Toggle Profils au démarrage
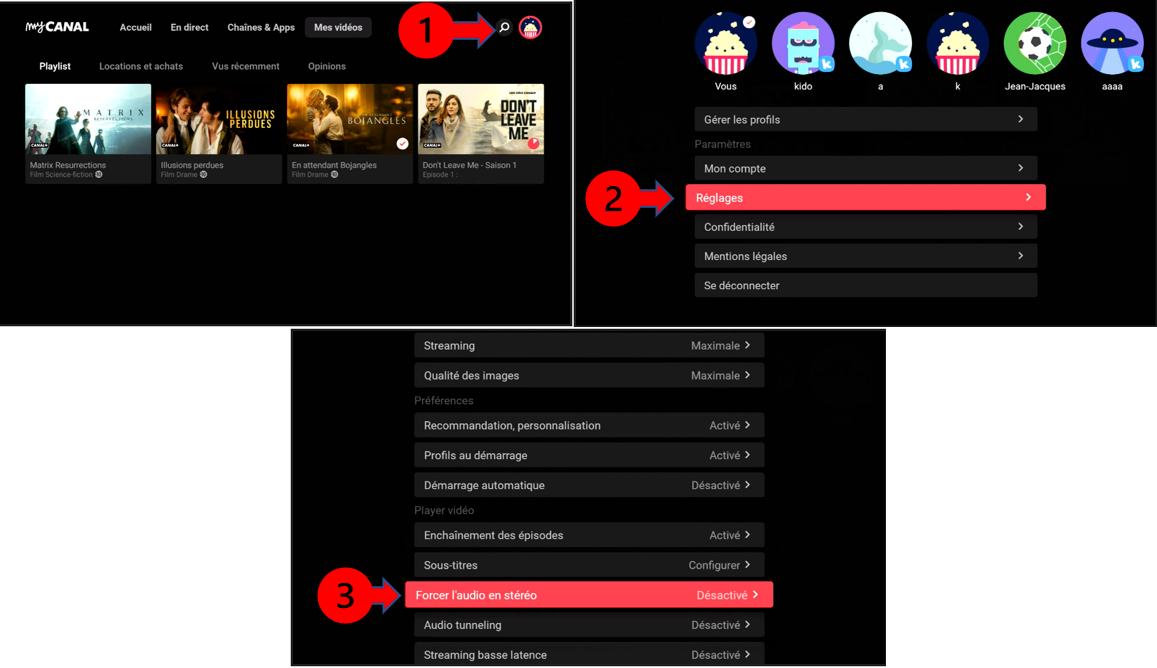 coord(589,455)
